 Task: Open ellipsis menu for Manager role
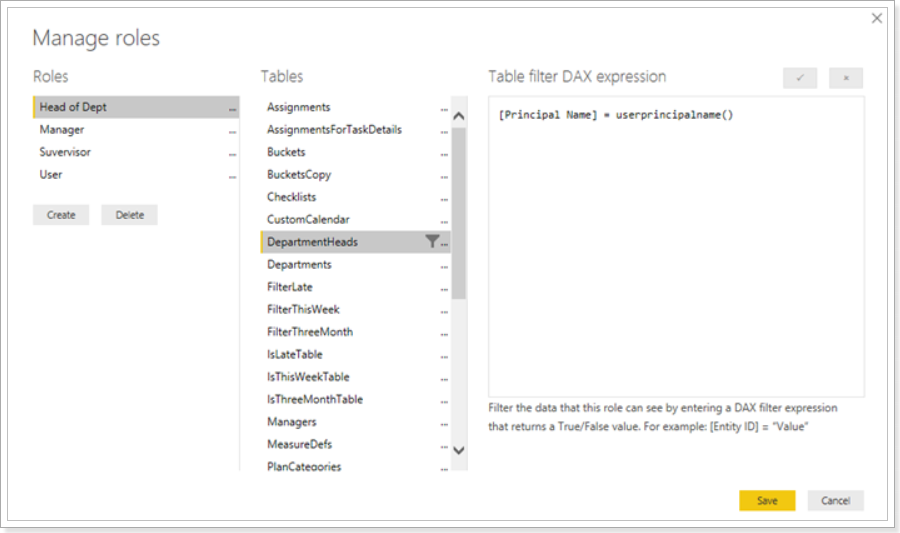(x=232, y=132)
